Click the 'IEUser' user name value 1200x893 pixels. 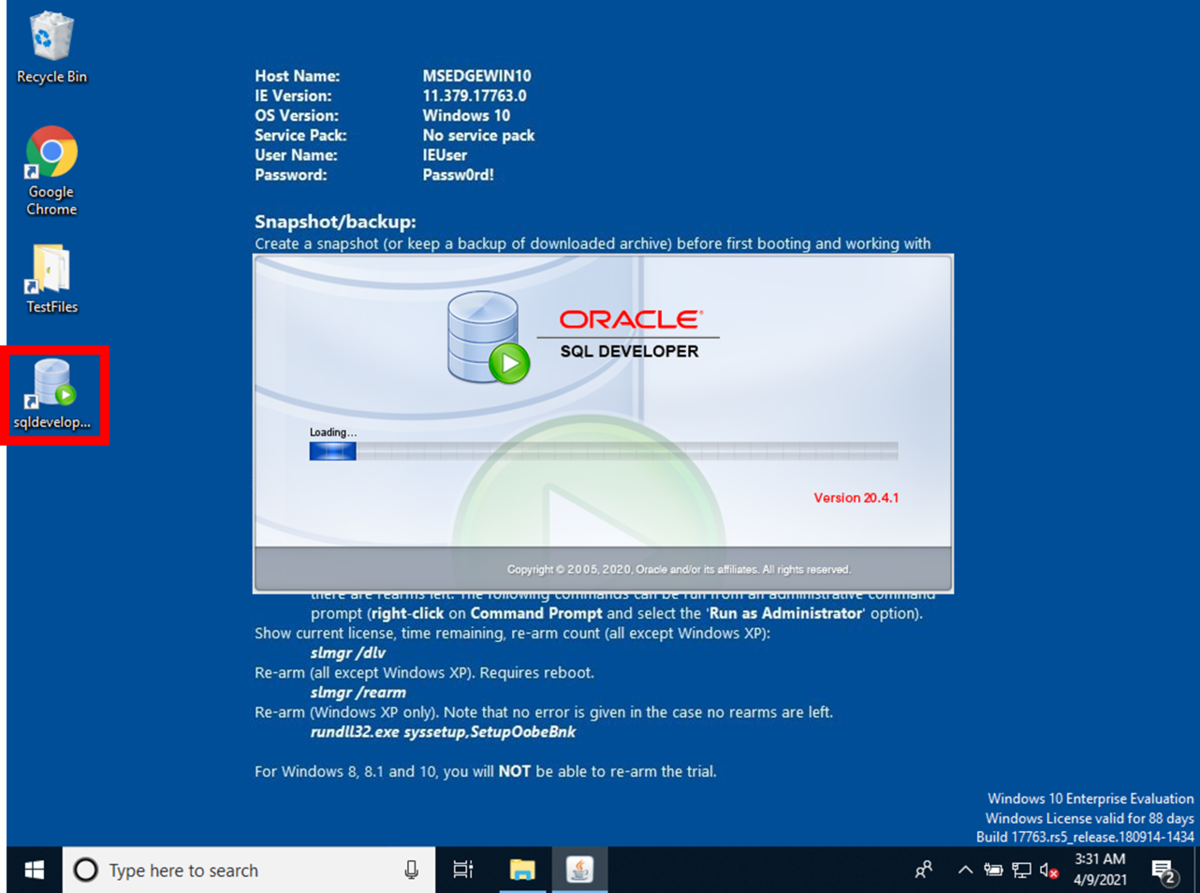[x=445, y=155]
